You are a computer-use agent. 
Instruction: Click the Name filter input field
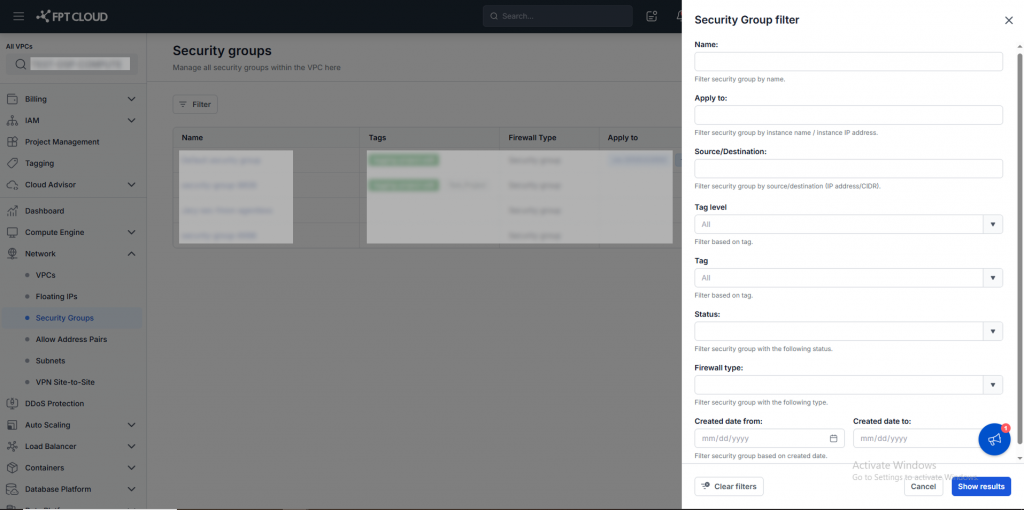848,62
